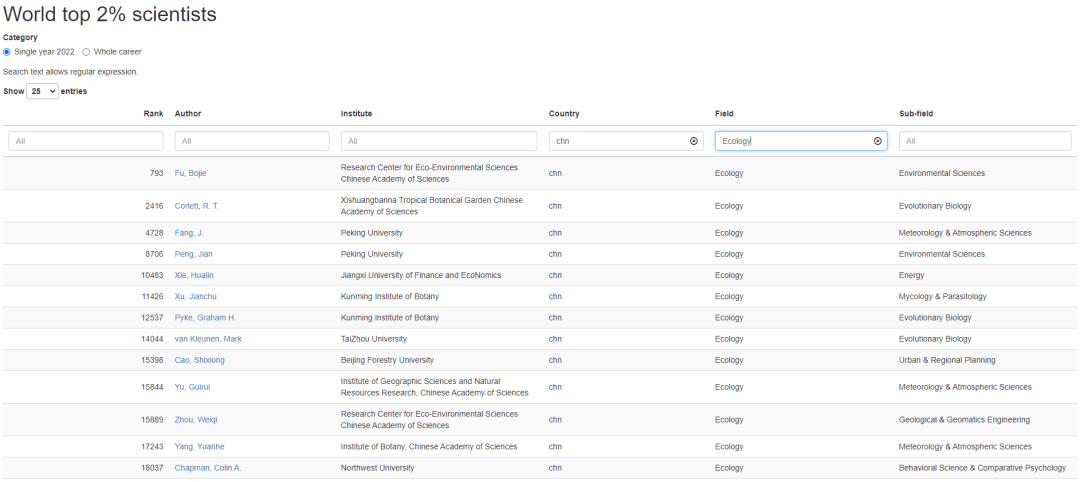1080x482 pixels.
Task: Click 'Mycology & Parasitology' sub-field cell
Action: pyautogui.click(x=942, y=297)
